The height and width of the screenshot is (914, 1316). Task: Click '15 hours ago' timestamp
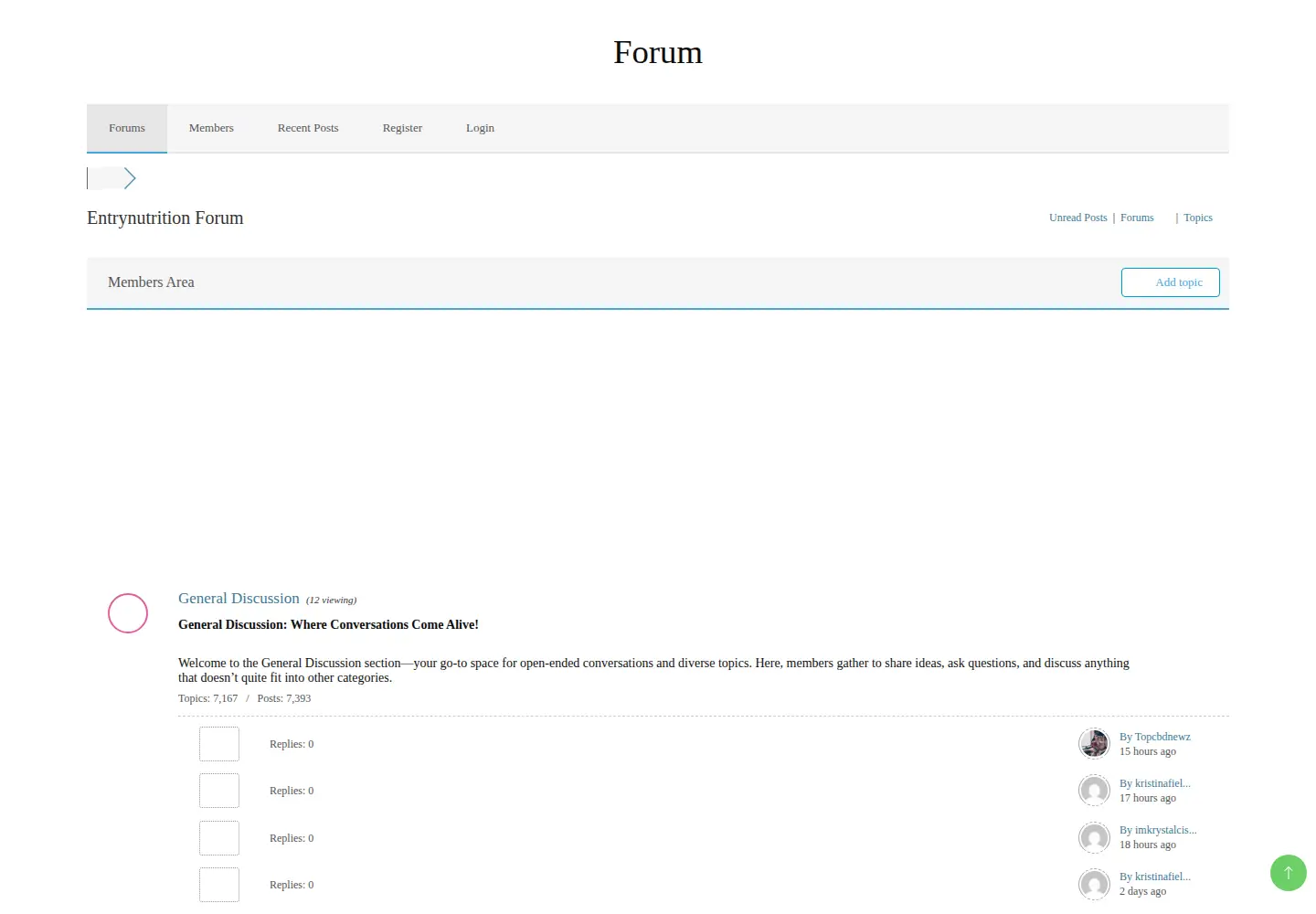1148,751
